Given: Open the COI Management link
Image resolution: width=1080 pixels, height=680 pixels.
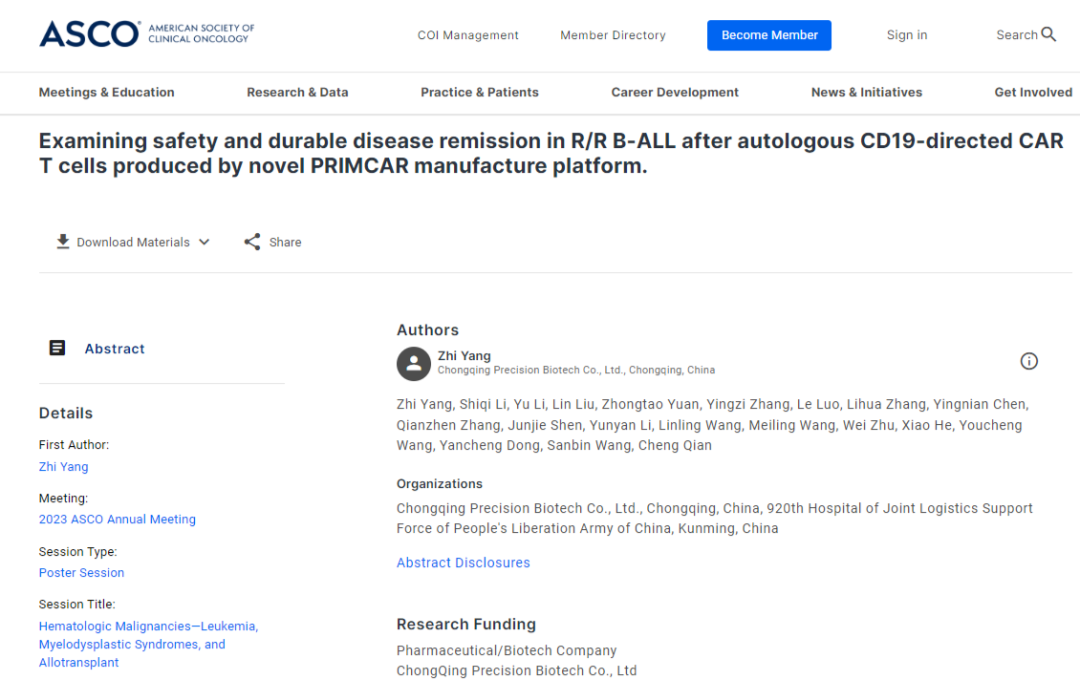Looking at the screenshot, I should point(467,35).
